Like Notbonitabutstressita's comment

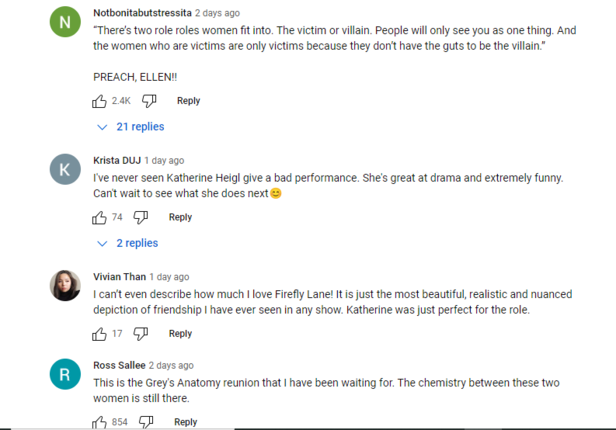pos(99,101)
